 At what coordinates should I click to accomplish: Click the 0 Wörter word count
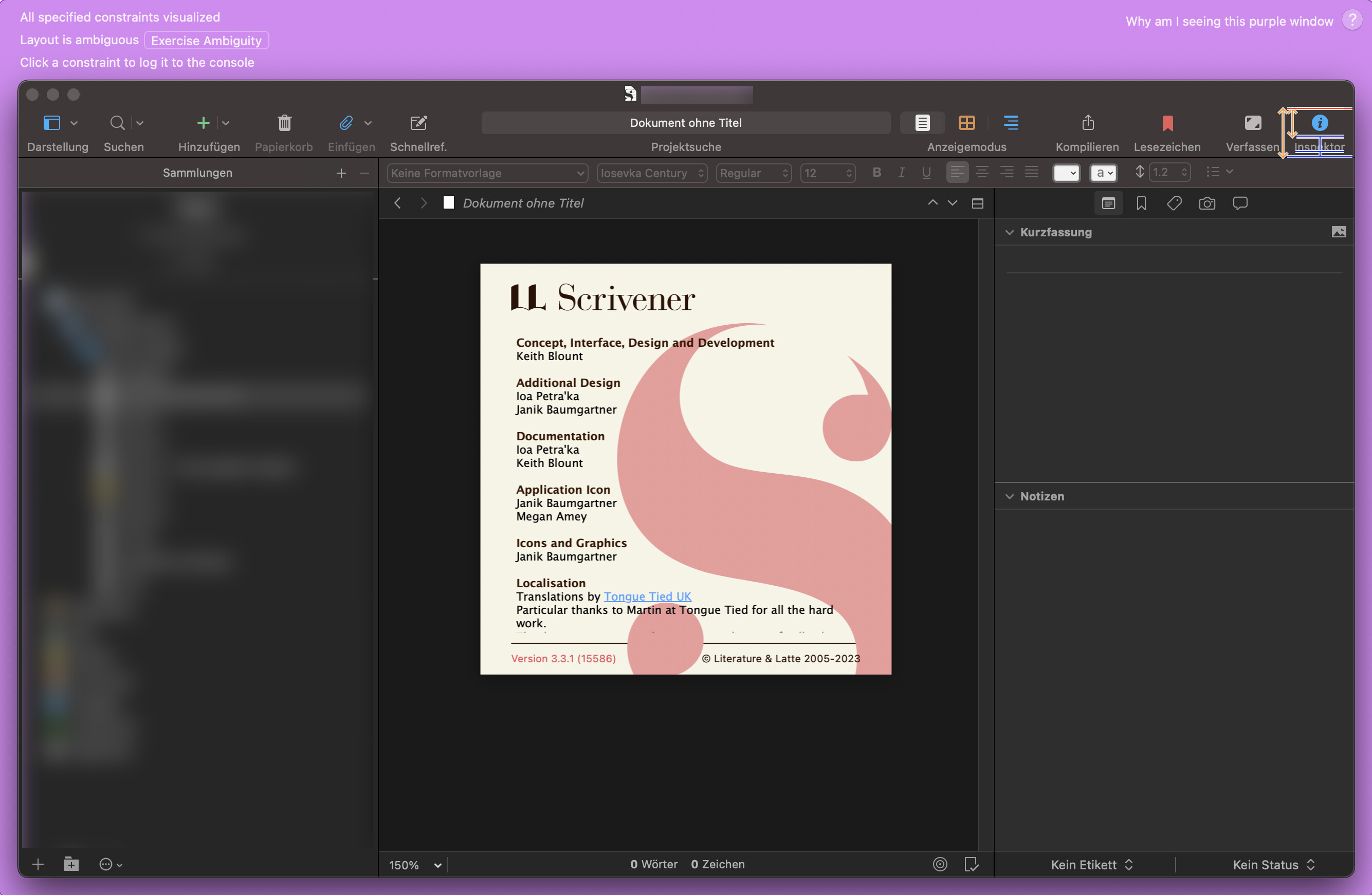(654, 864)
